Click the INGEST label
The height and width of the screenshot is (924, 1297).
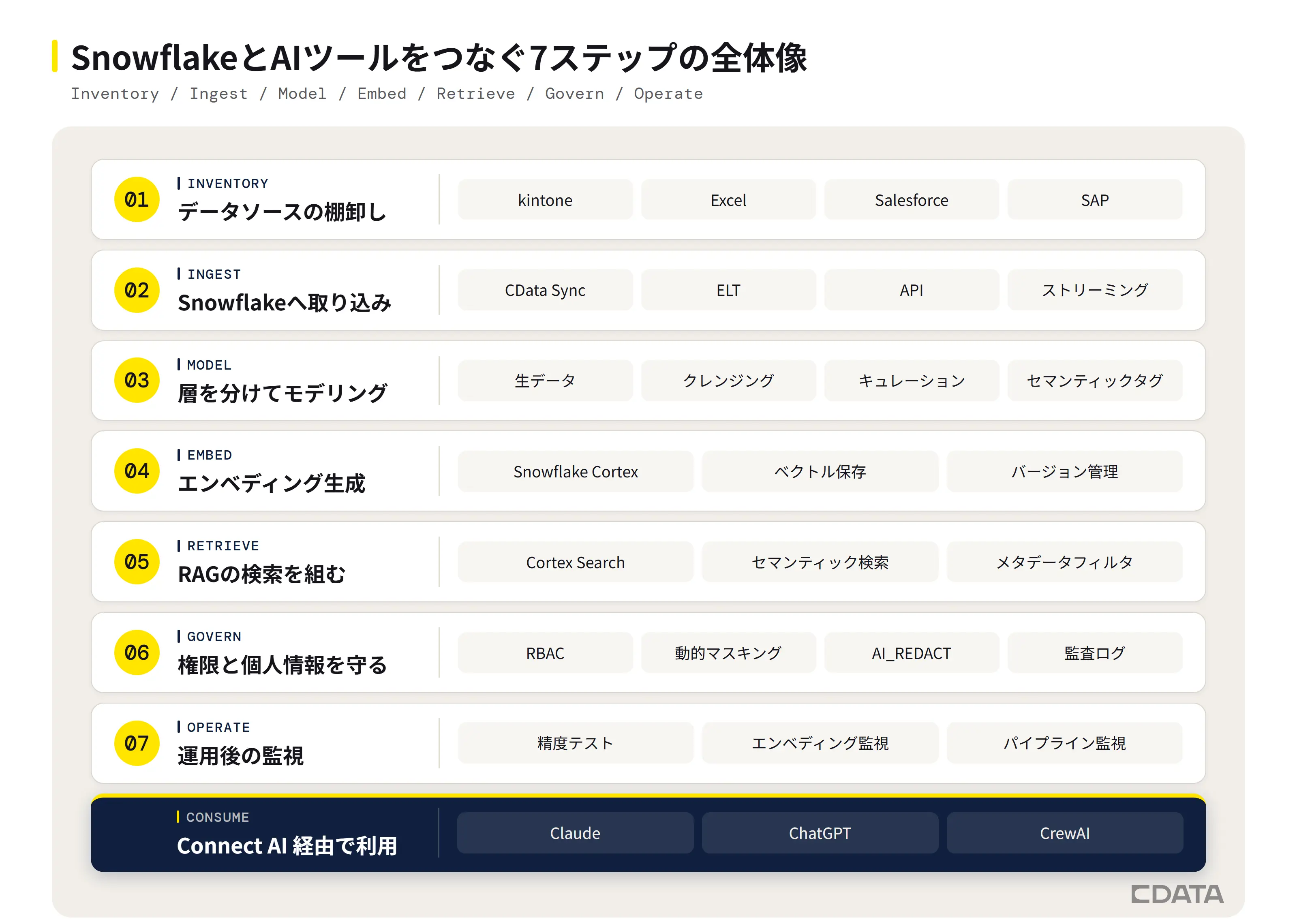[214, 274]
